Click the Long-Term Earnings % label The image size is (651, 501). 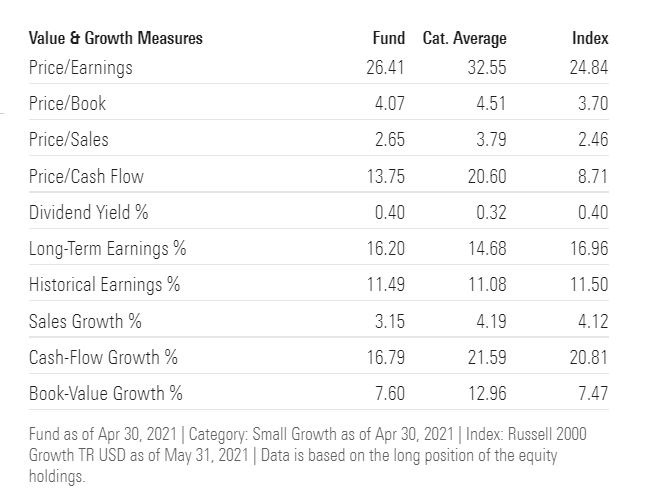coord(109,248)
